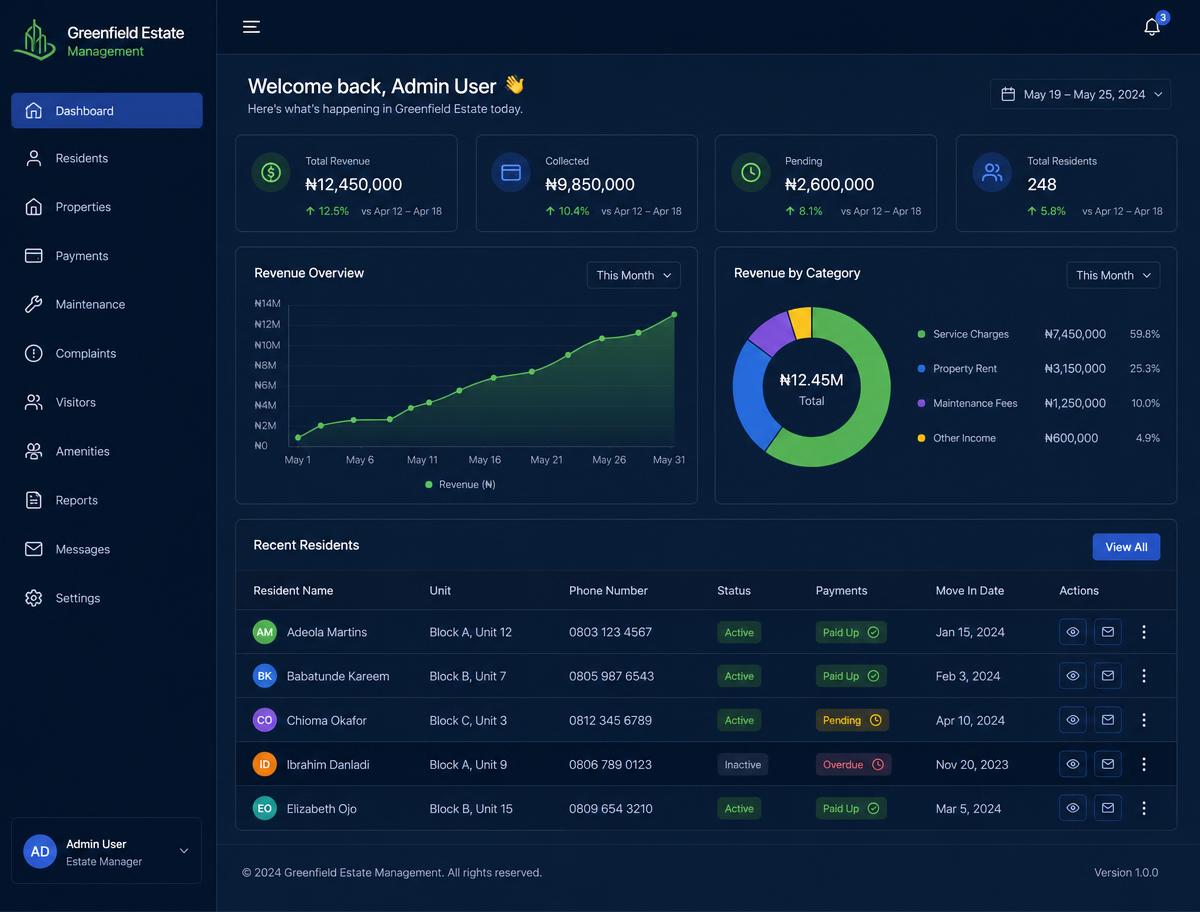Viewport: 1200px width, 912px height.
Task: View Chioma Okafor details eye icon
Action: 1073,720
